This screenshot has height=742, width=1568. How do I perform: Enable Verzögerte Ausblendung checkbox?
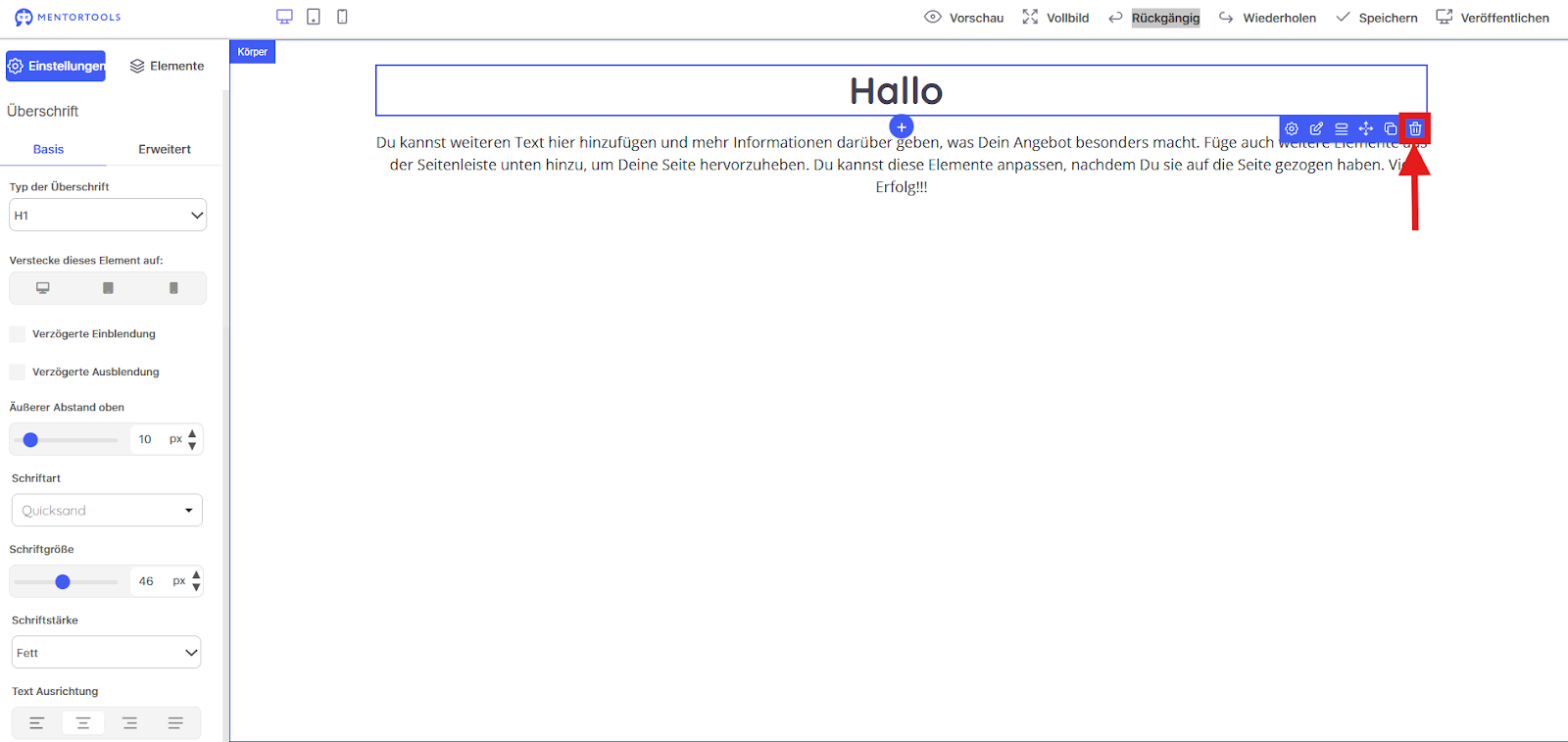17,372
